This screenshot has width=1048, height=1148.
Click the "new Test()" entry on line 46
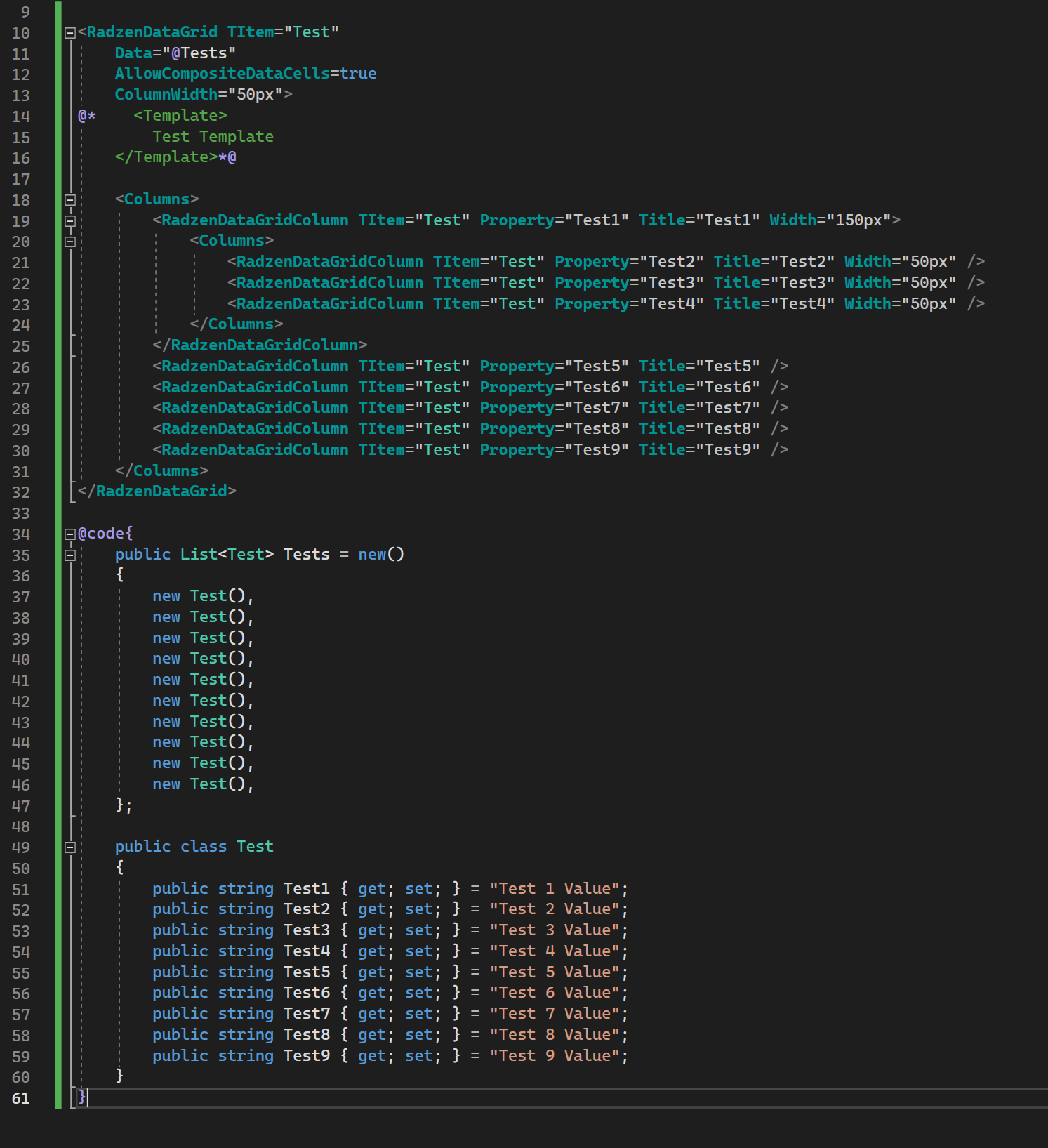coord(199,784)
